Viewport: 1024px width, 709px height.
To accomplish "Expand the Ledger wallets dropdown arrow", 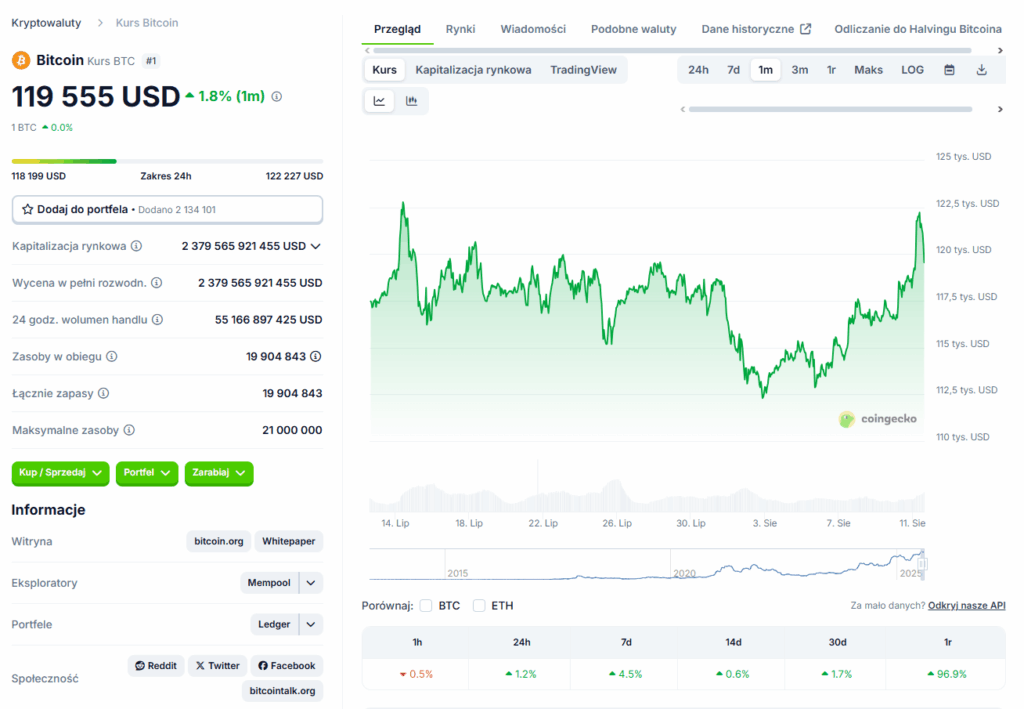I will coord(311,624).
